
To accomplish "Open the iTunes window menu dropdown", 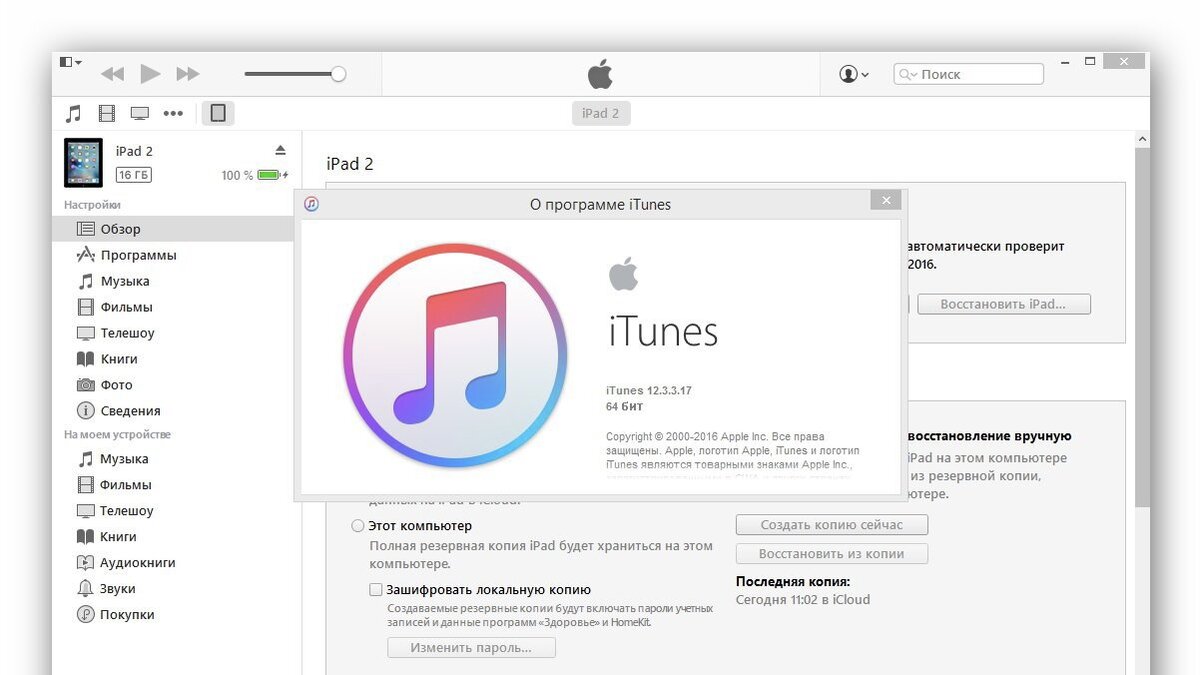I will pos(70,62).
